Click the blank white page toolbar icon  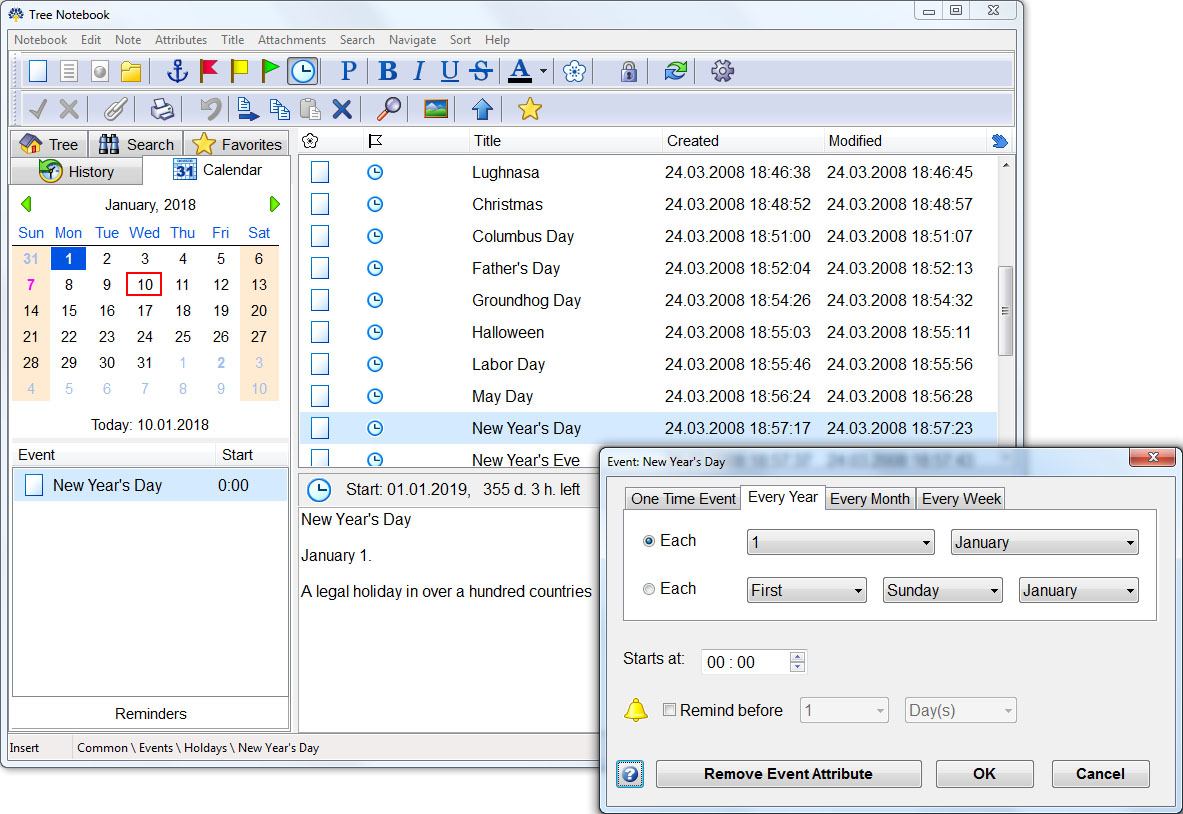click(38, 71)
